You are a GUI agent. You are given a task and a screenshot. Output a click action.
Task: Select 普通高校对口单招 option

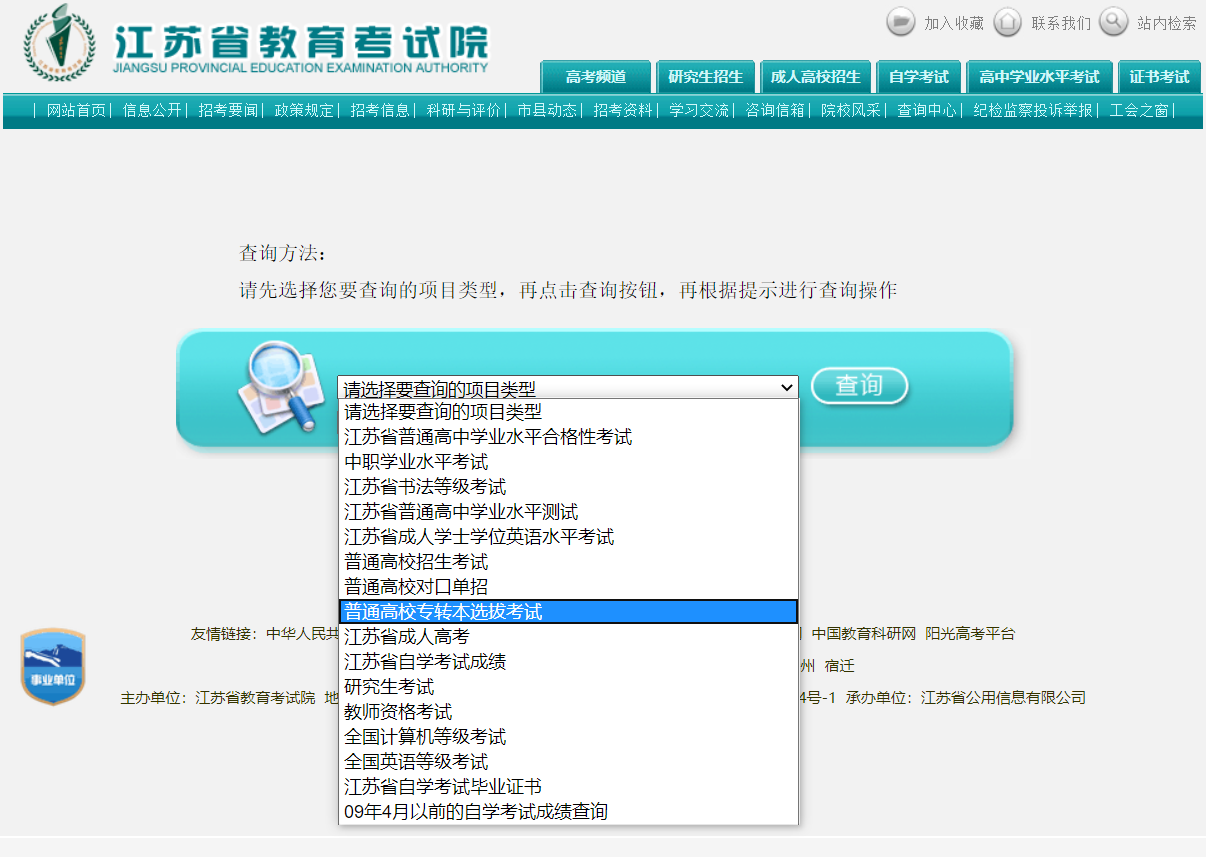tap(568, 587)
